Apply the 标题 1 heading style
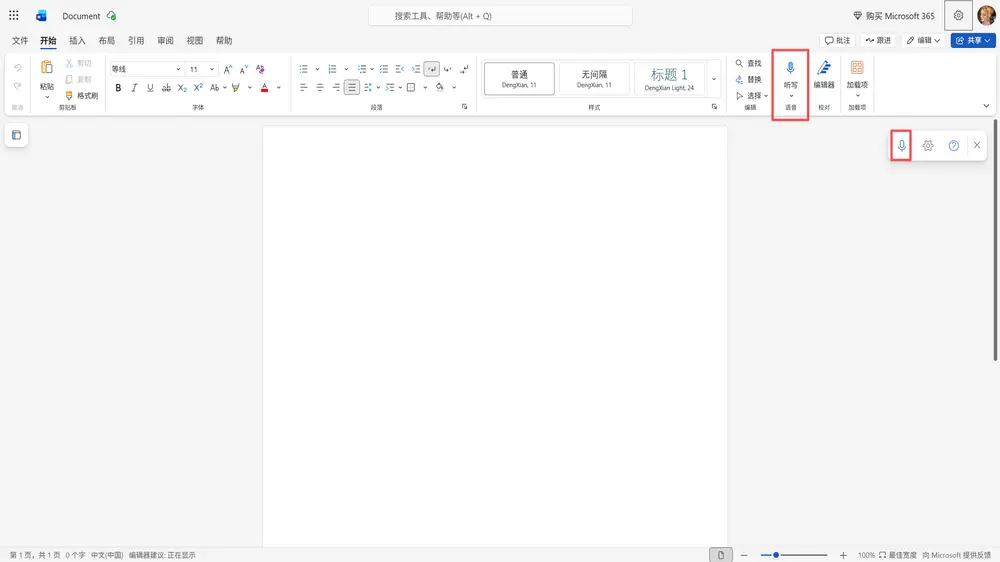The width and height of the screenshot is (1000, 562). [669, 78]
